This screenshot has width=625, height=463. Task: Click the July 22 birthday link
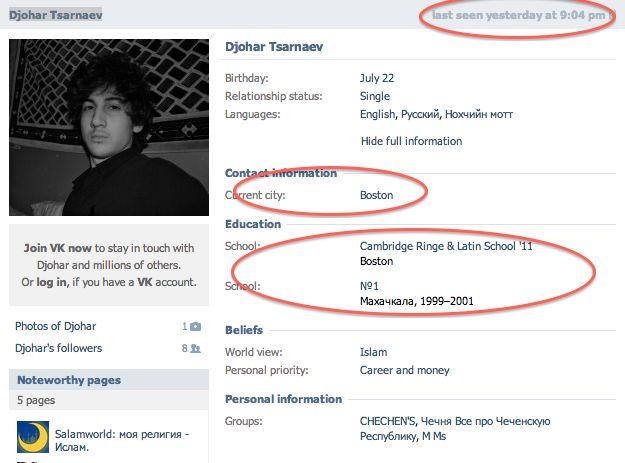click(377, 78)
